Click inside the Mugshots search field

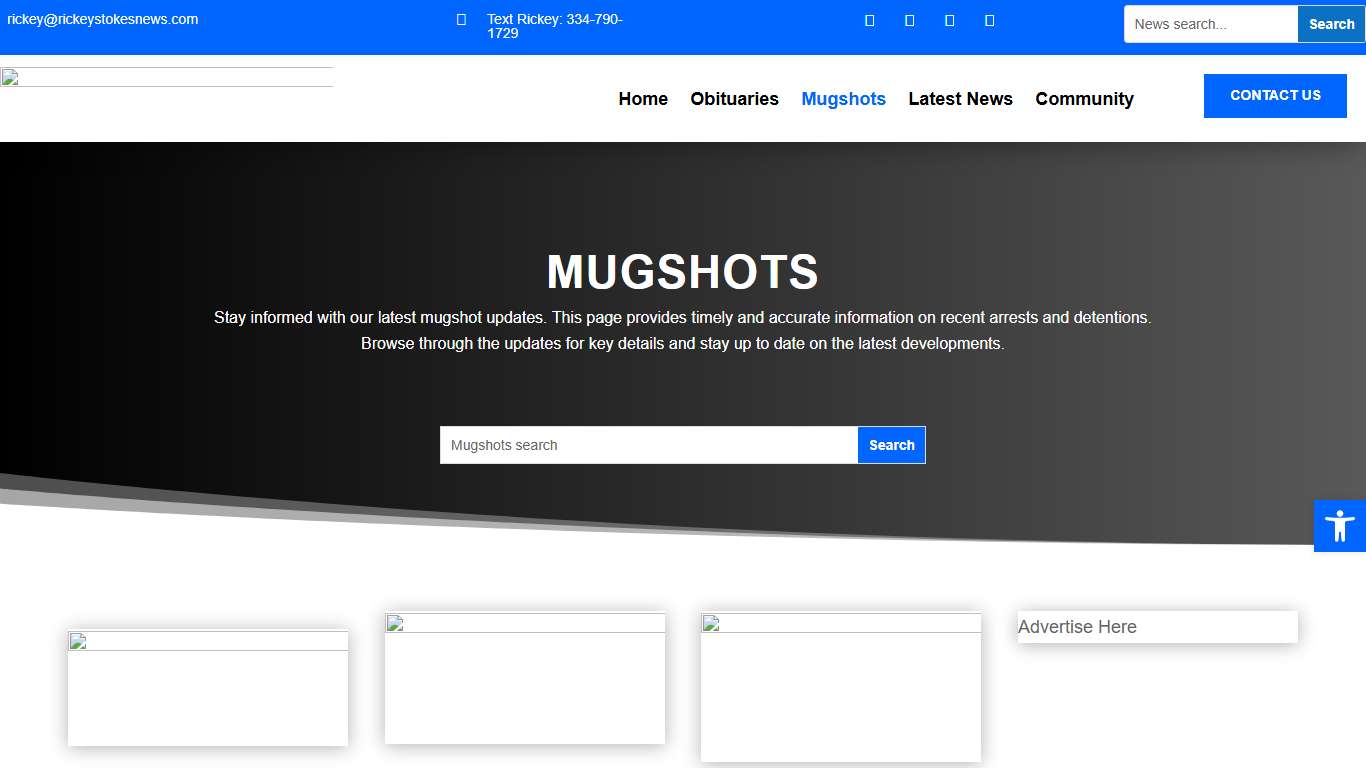[x=648, y=444]
